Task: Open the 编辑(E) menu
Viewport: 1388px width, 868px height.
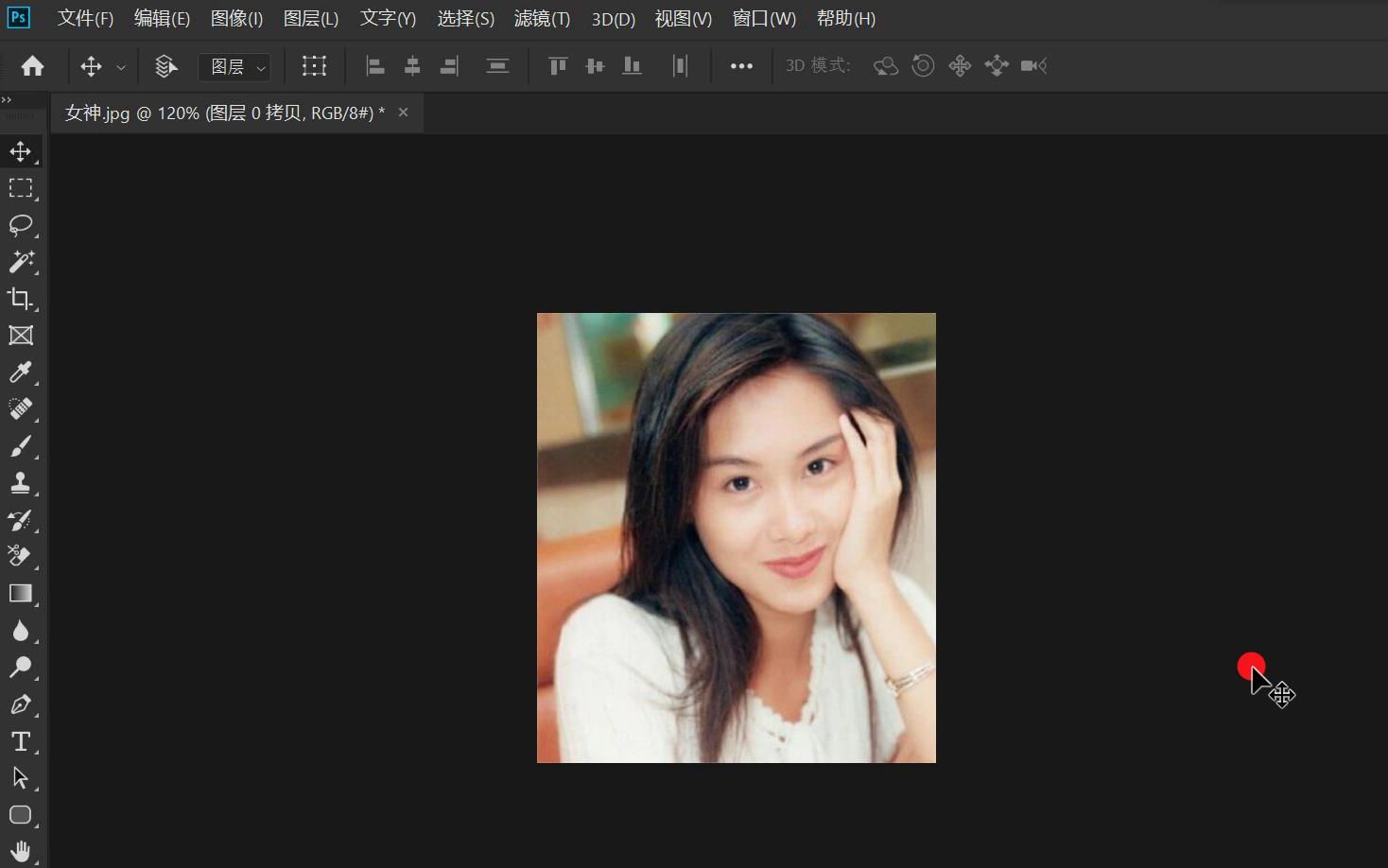Action: tap(162, 18)
